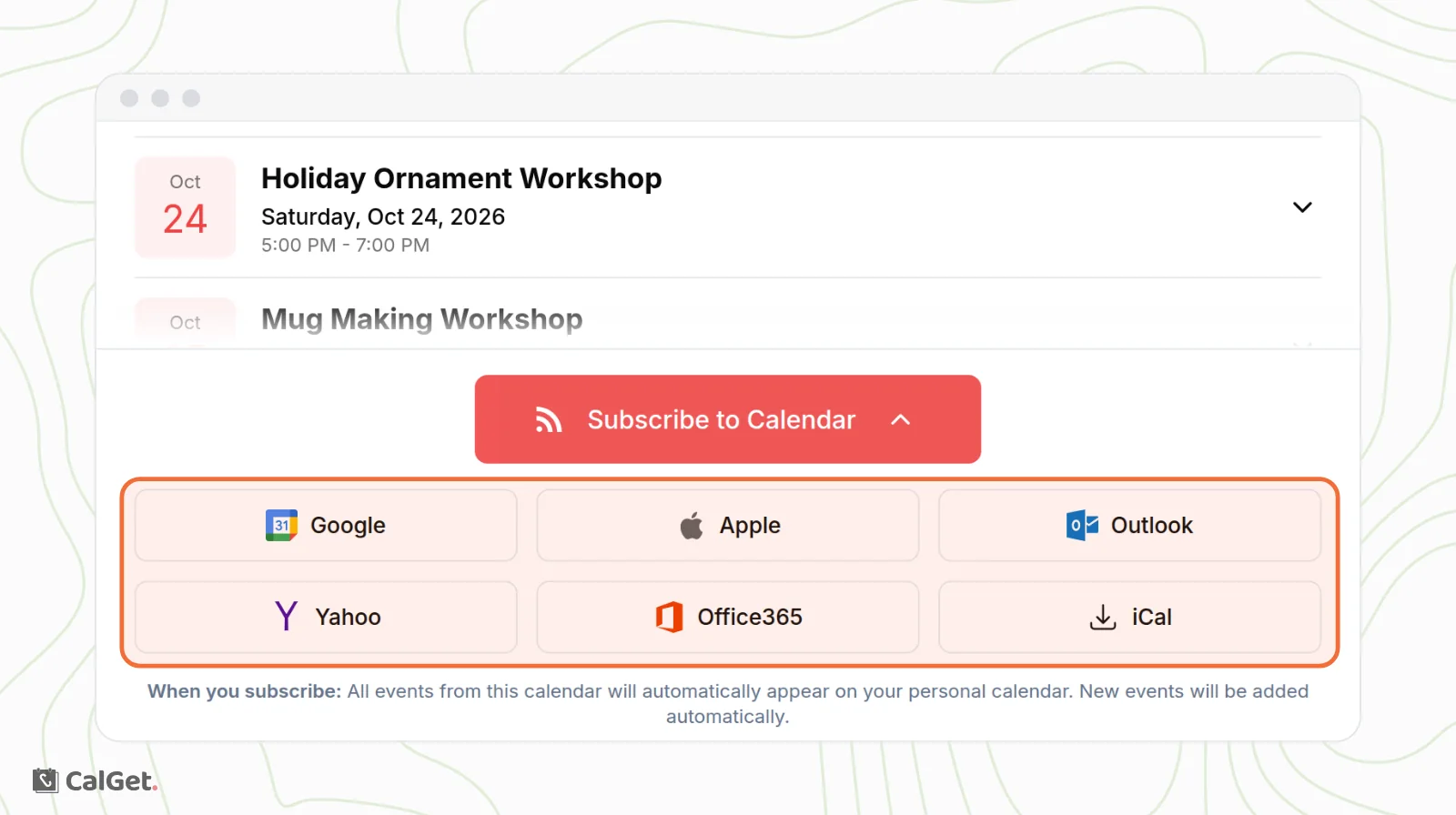Viewport: 1456px width, 815px height.
Task: Choose the Apple label option
Action: pyautogui.click(x=750, y=526)
